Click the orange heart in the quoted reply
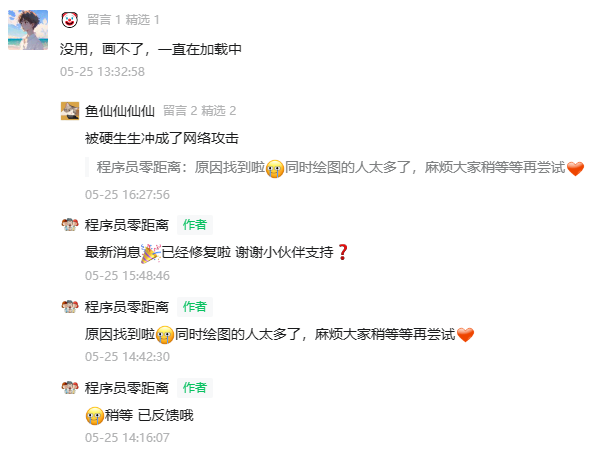The image size is (594, 449). (575, 168)
